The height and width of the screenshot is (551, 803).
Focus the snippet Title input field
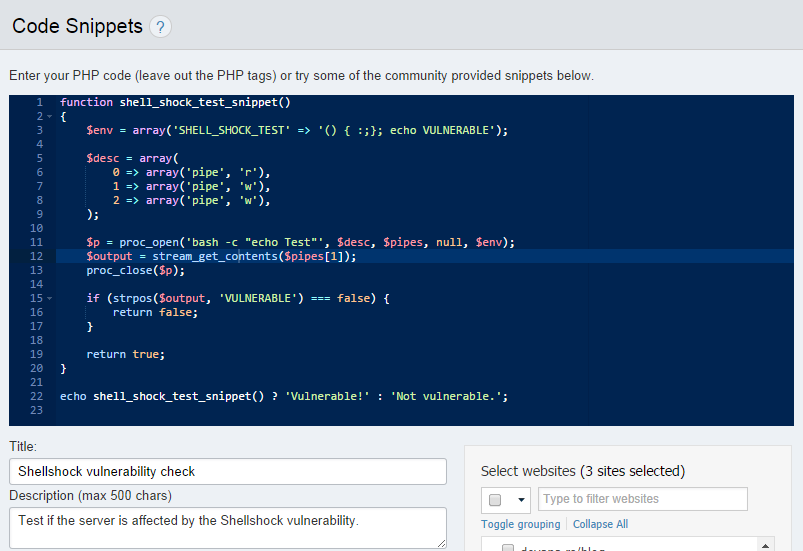(x=228, y=471)
